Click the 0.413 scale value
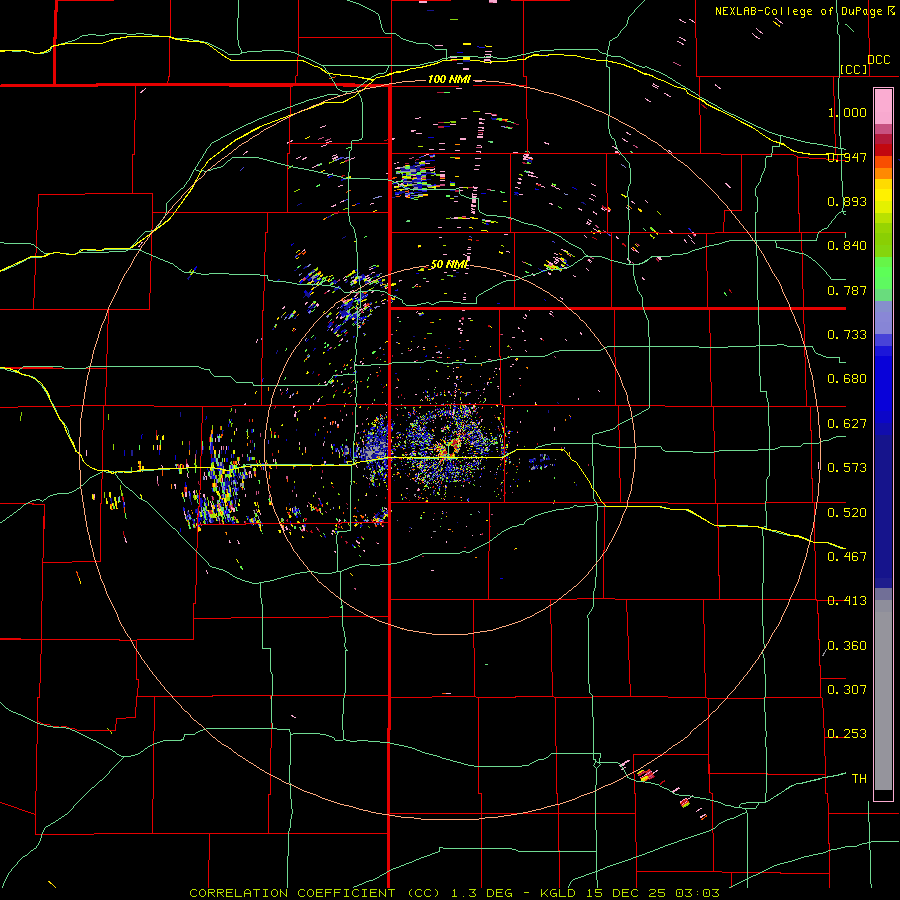 pos(847,601)
